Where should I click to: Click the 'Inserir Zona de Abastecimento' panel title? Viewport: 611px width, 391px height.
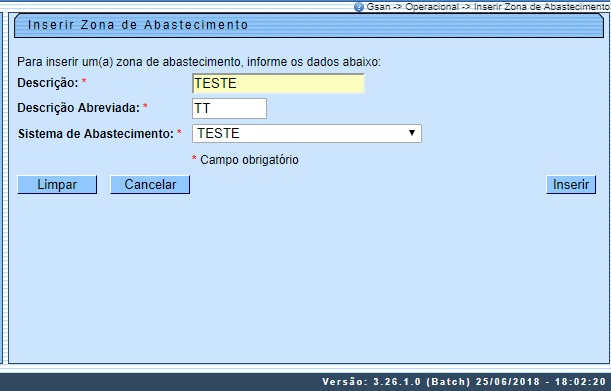click(138, 25)
